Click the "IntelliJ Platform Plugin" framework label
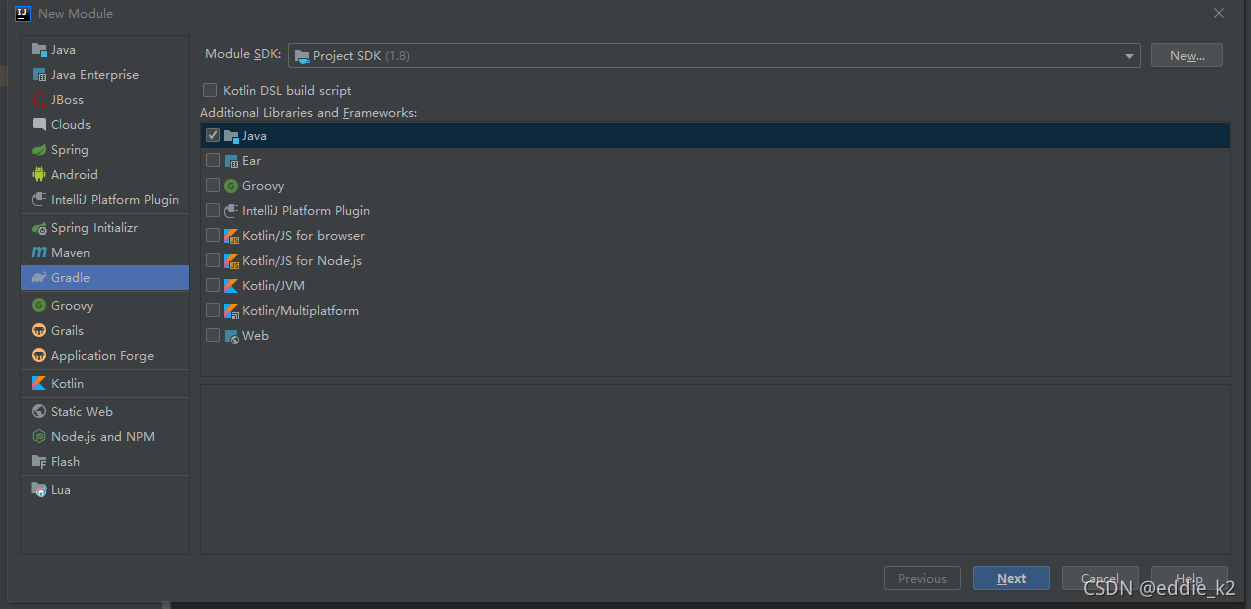 306,211
